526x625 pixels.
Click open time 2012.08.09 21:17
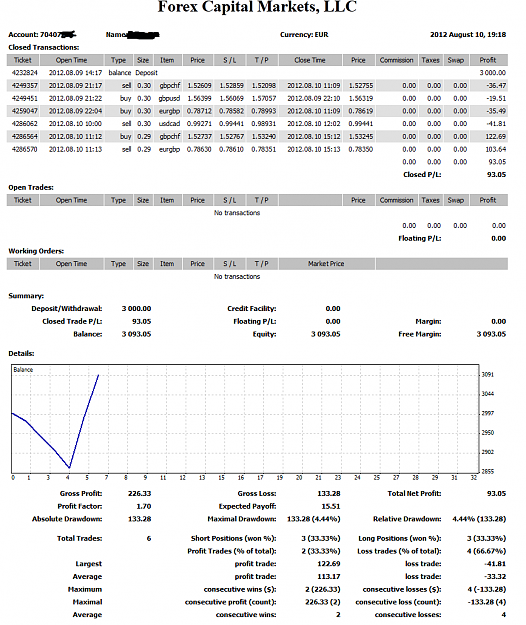[75, 86]
